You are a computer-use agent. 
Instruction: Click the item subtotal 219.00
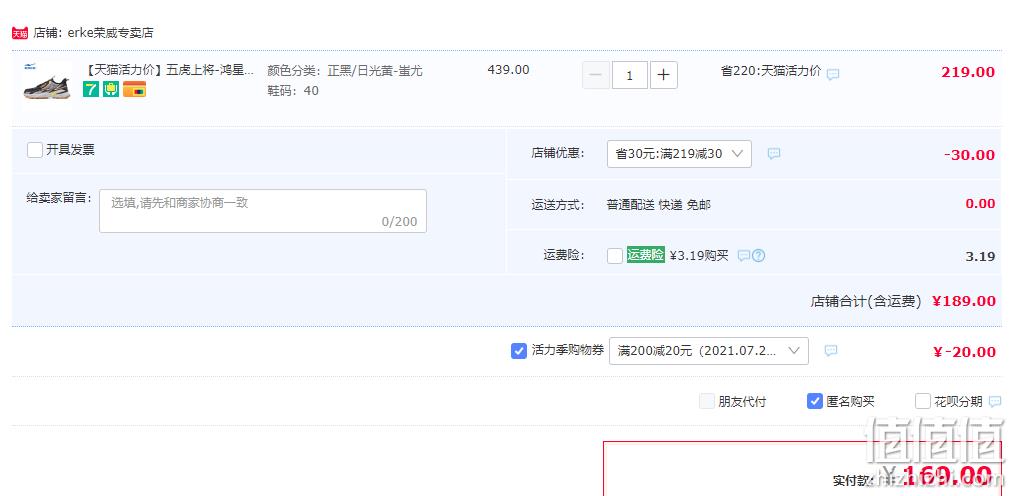tap(968, 72)
